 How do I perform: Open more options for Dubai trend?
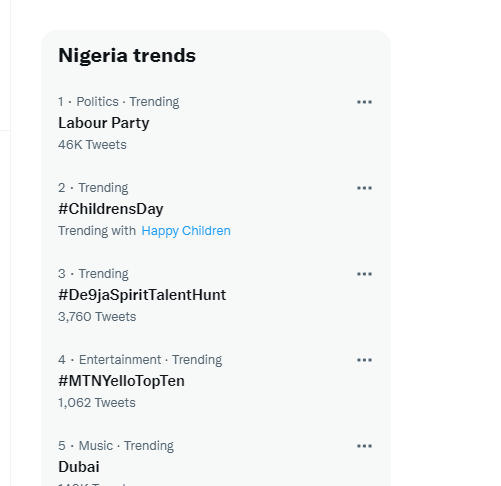pyautogui.click(x=364, y=446)
